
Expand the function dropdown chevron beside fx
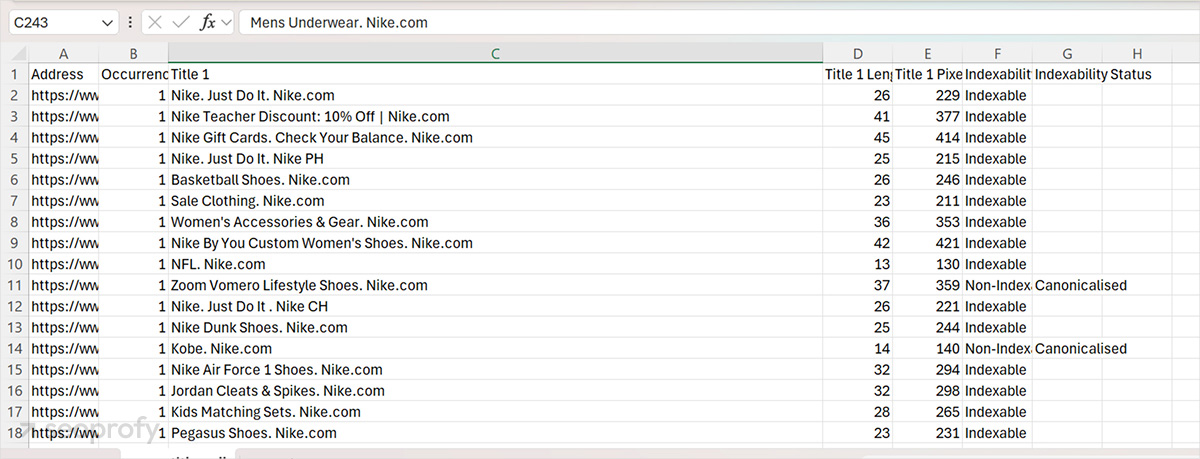pos(226,22)
